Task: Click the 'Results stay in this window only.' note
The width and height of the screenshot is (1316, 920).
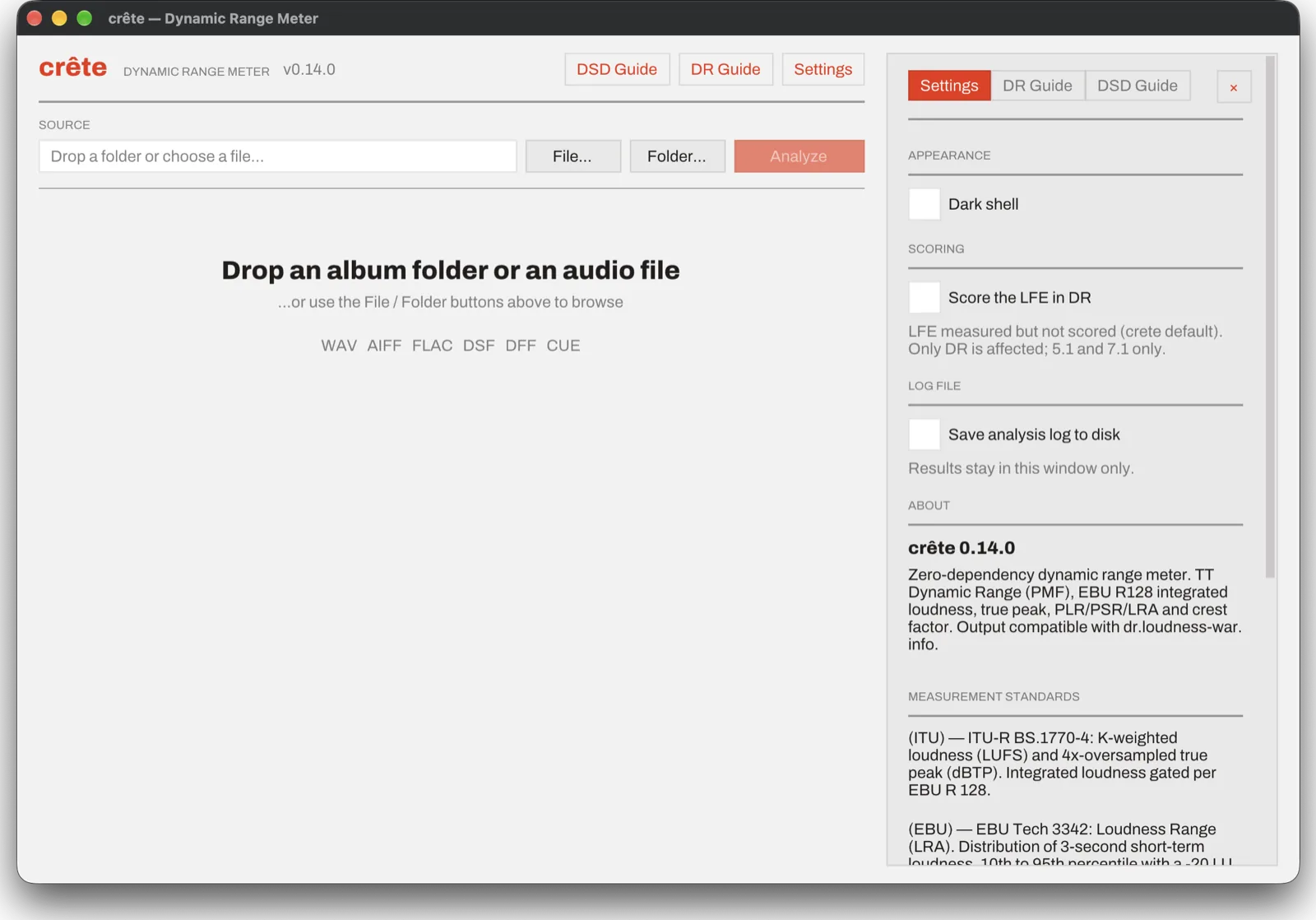Action: [1021, 468]
